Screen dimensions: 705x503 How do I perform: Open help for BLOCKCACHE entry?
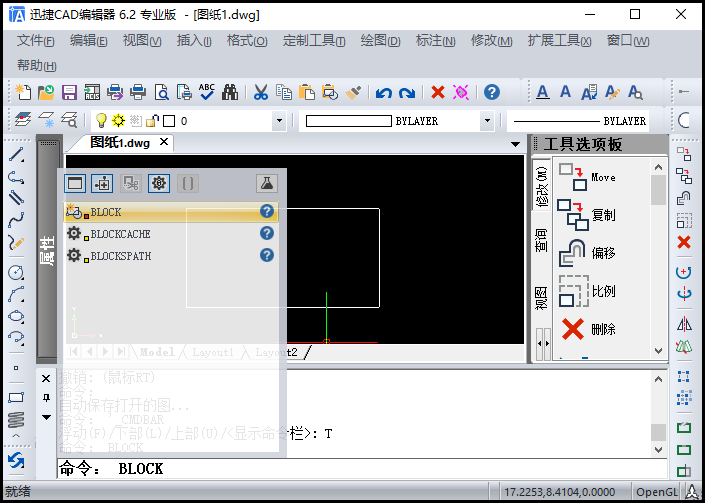(x=267, y=233)
